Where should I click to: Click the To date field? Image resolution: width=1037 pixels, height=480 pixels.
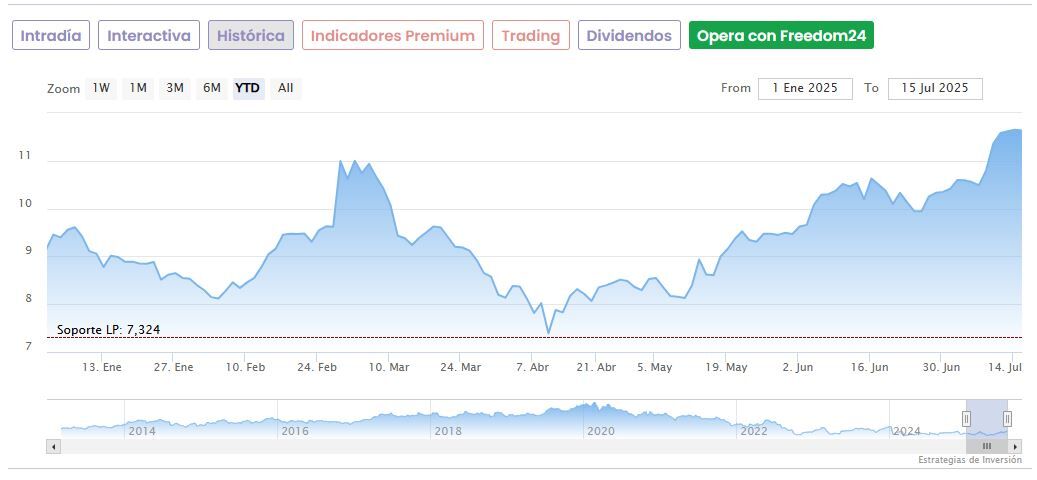[935, 88]
